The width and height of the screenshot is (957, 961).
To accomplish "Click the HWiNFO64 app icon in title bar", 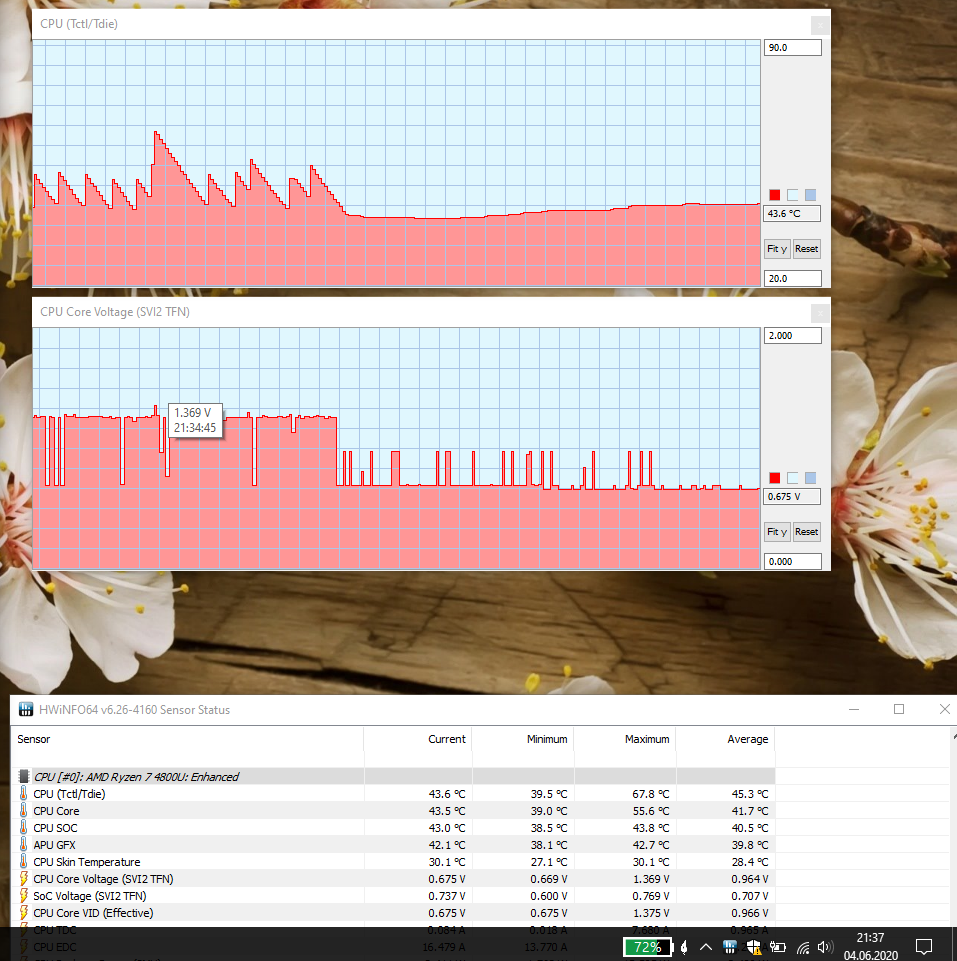I will coord(26,710).
